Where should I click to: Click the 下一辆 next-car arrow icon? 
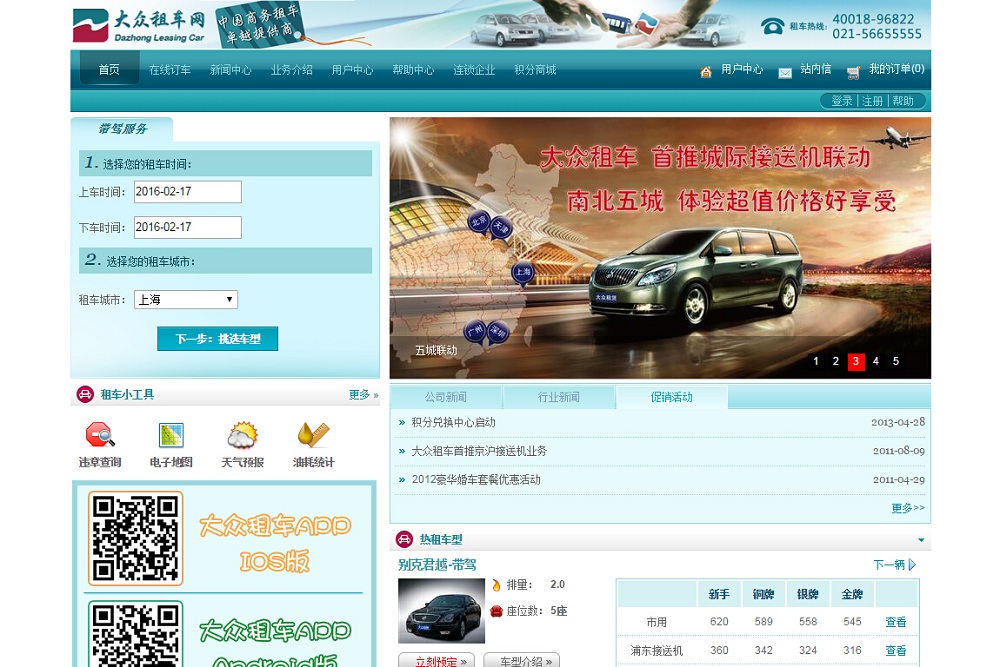coord(913,564)
